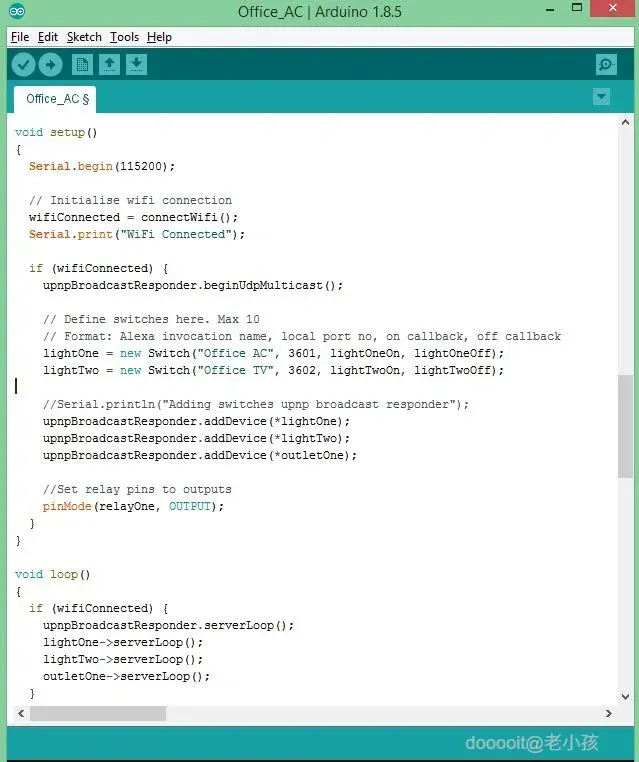639x762 pixels.
Task: Click '// Initialise wifi connection' comment
Action: tap(130, 200)
